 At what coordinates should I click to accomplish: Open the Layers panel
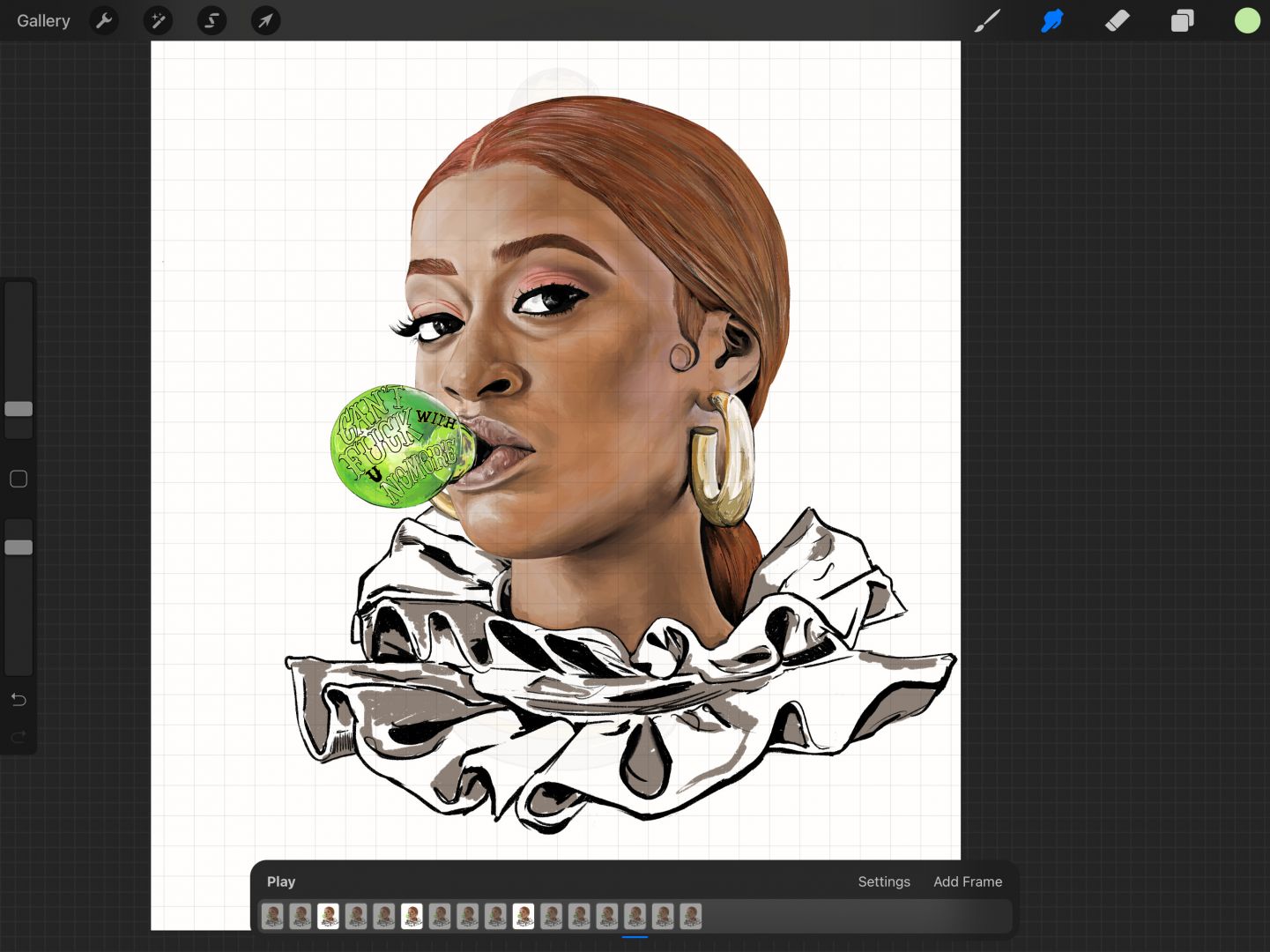pos(1182,20)
